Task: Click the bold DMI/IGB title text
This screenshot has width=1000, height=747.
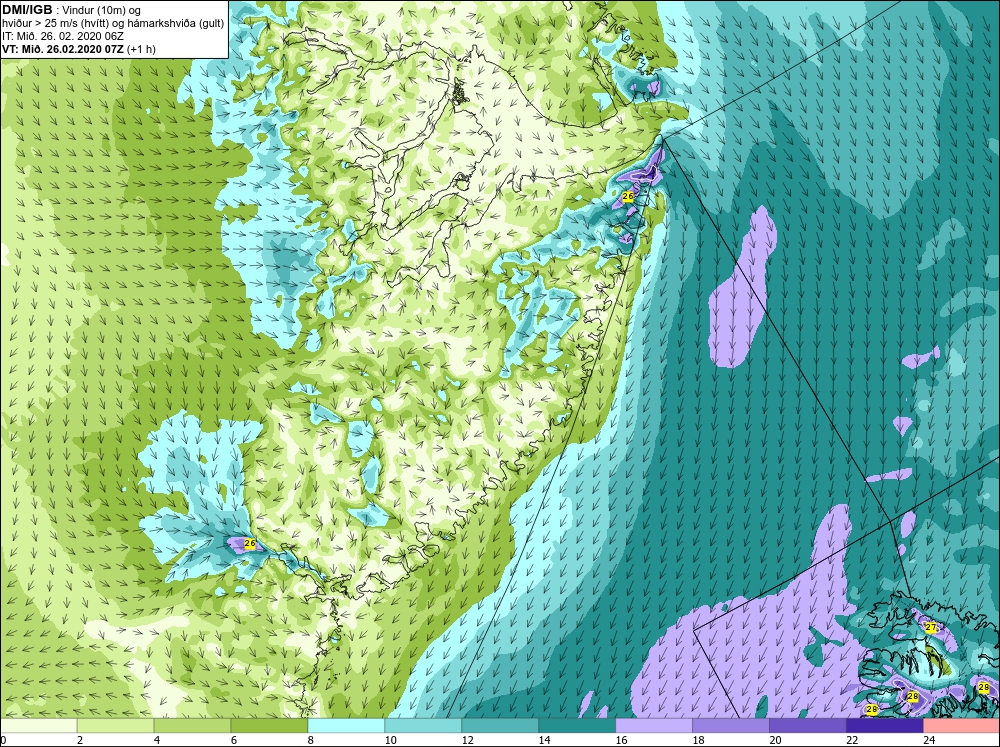Action: (27, 10)
